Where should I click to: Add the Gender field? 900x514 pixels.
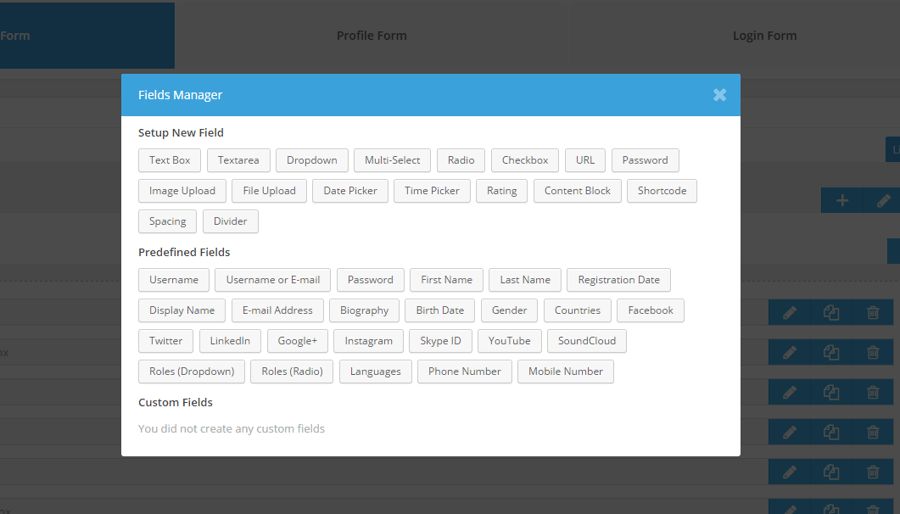509,310
